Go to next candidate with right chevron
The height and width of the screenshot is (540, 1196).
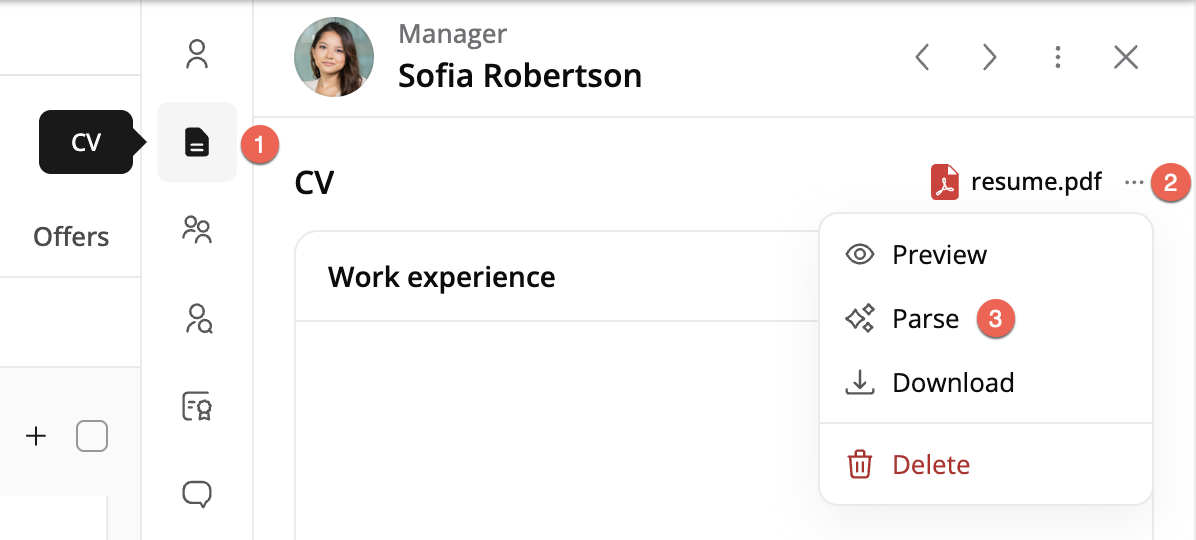[989, 56]
